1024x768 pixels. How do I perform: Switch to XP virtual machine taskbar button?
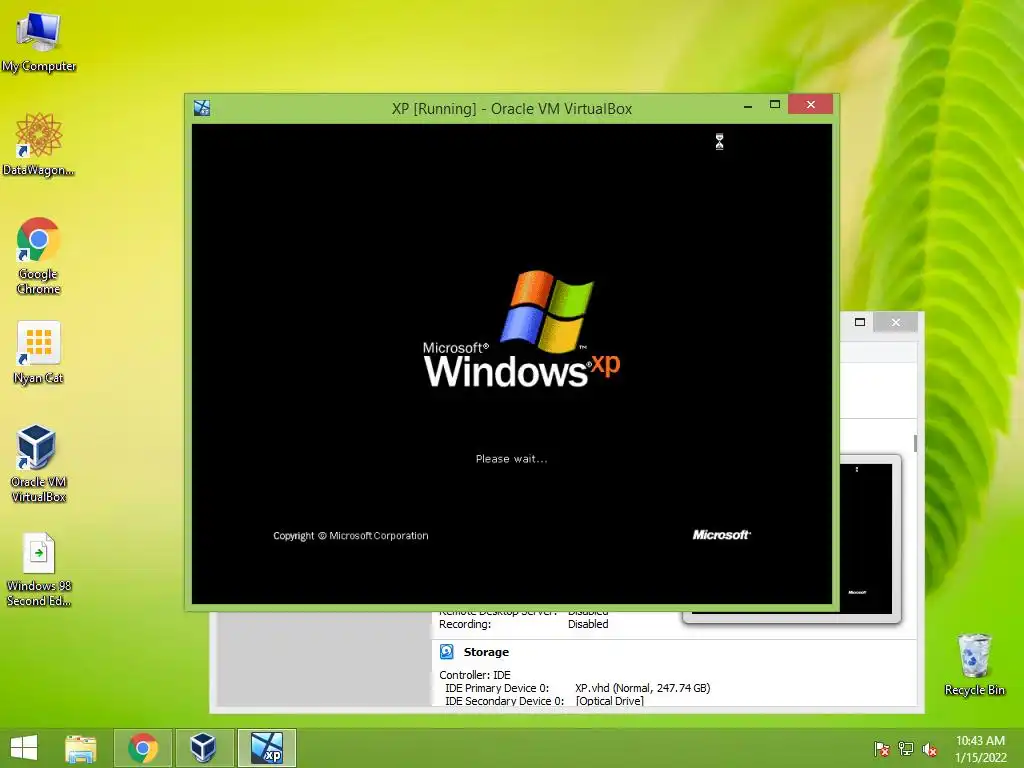[x=267, y=748]
